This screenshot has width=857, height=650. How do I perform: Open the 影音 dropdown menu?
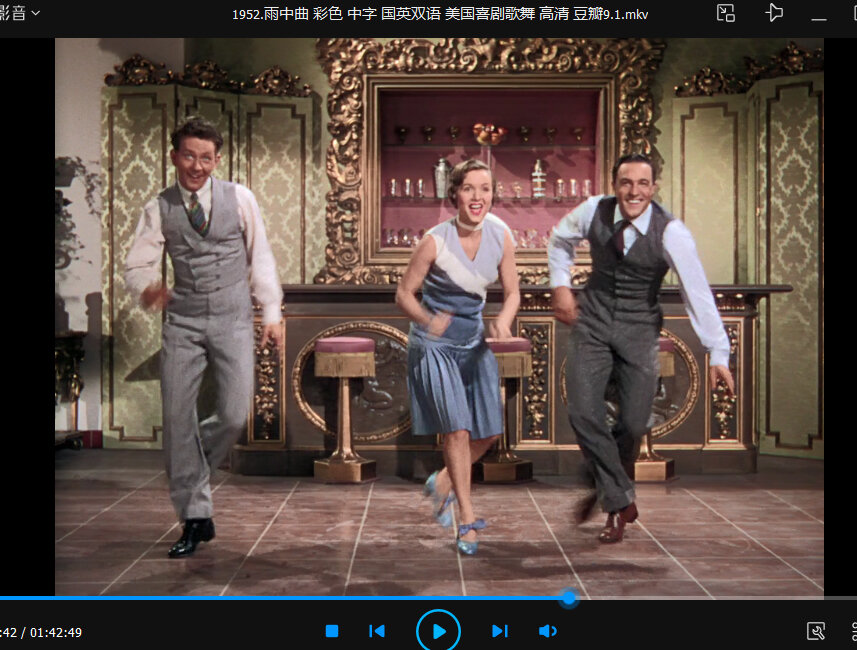(x=20, y=13)
